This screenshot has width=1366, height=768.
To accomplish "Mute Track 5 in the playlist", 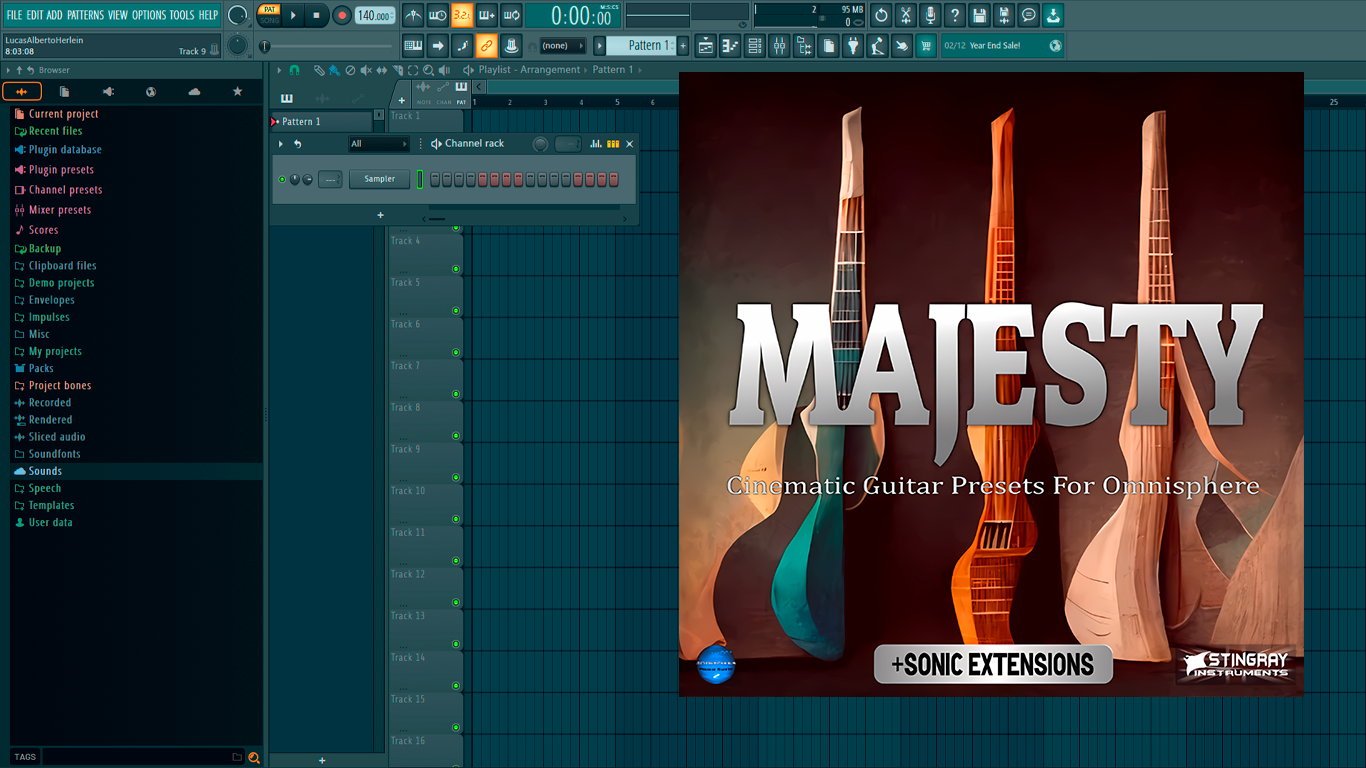I will 456,311.
